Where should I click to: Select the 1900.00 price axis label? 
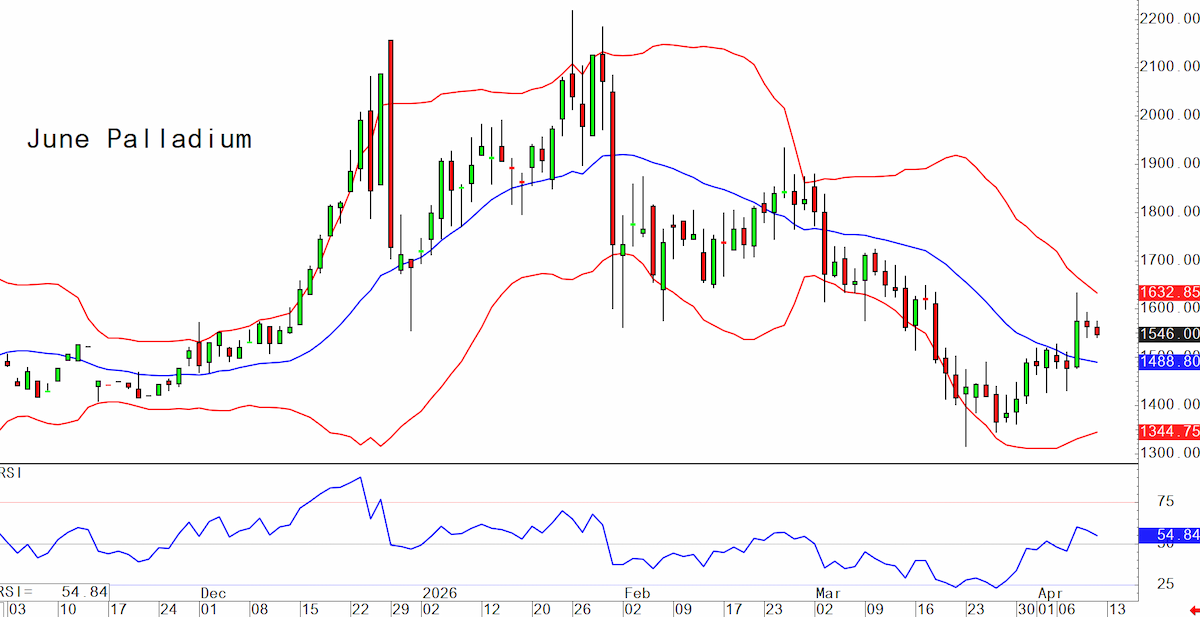click(1169, 163)
